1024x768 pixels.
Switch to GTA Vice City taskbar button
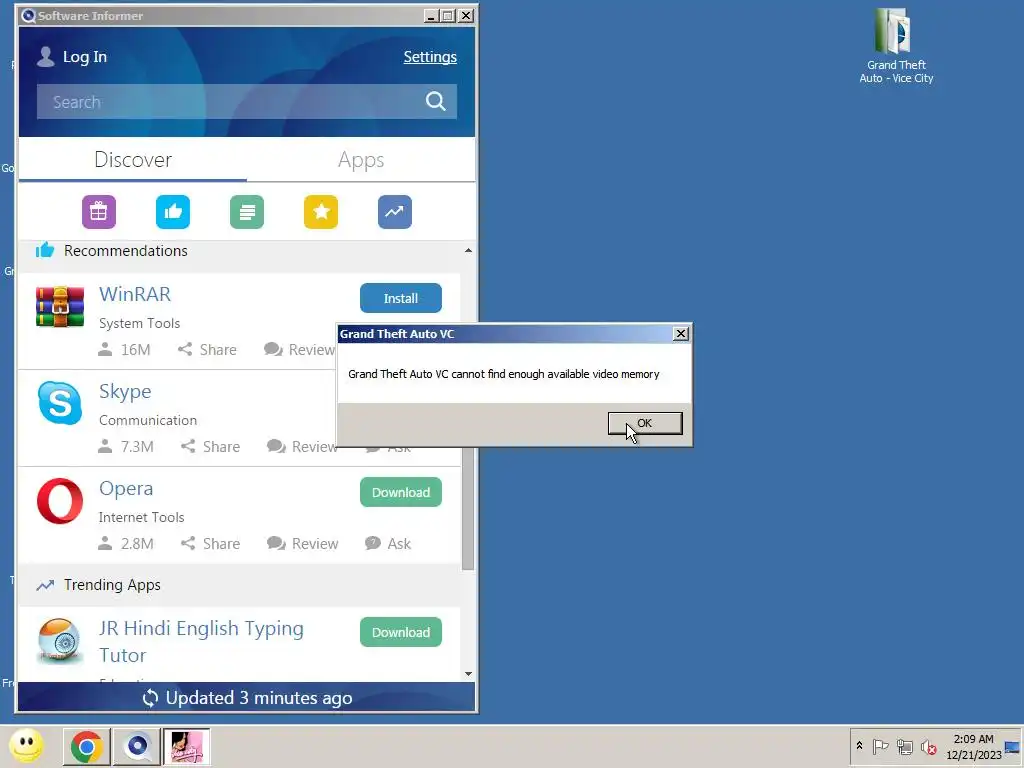click(x=187, y=746)
